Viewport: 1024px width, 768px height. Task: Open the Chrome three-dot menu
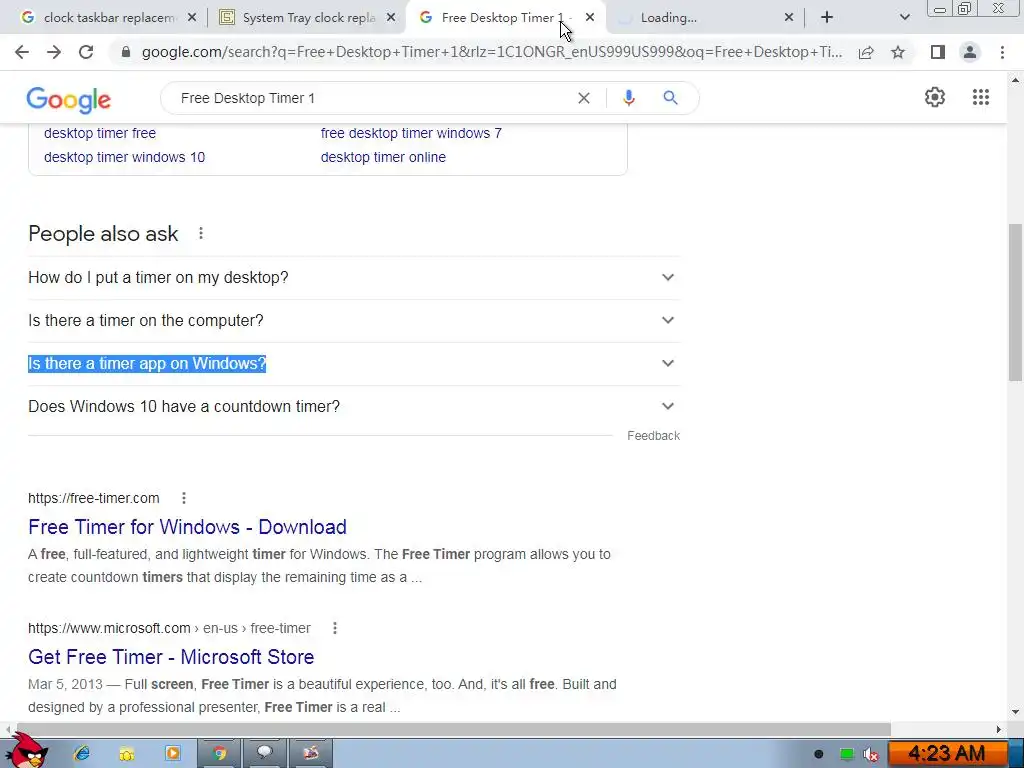[x=1002, y=52]
